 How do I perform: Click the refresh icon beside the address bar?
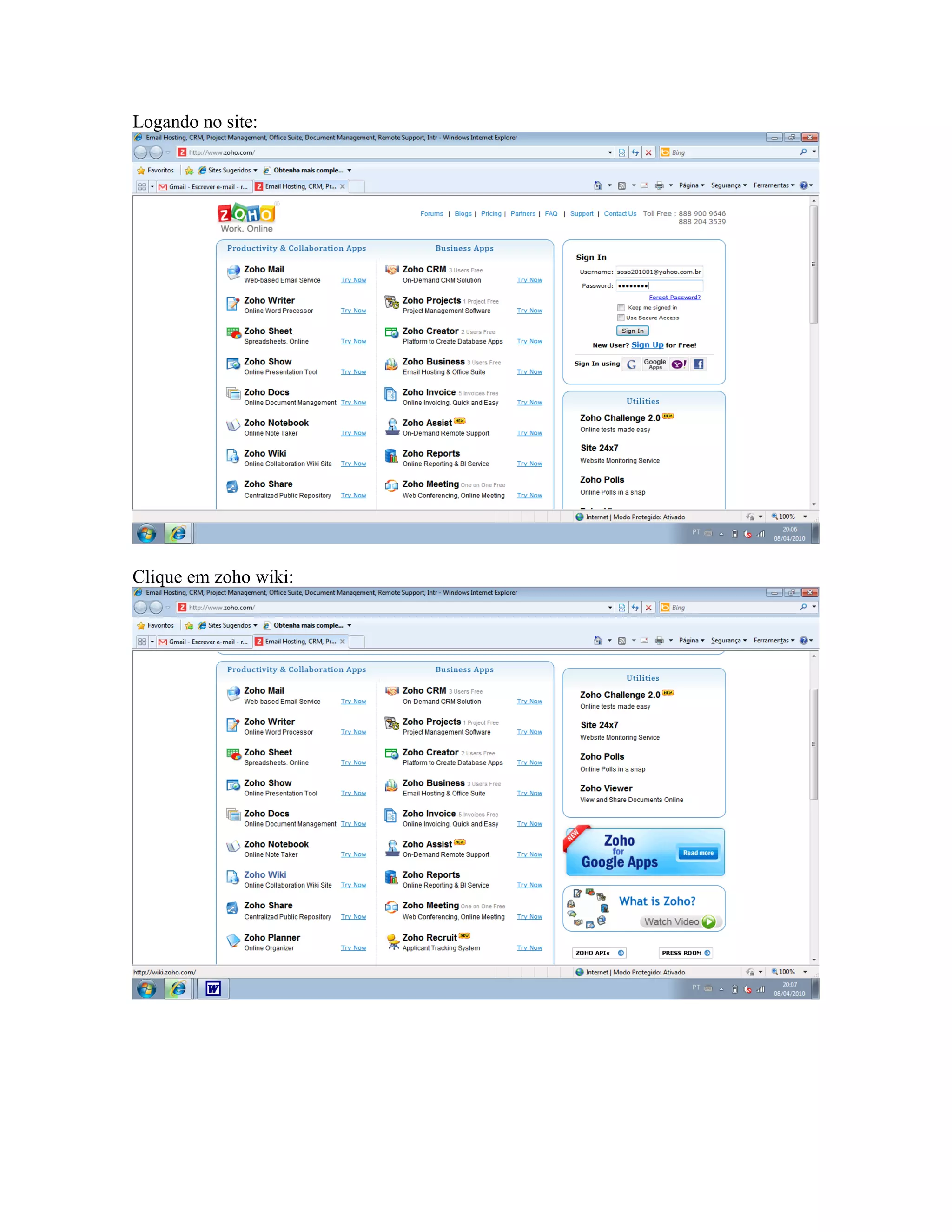point(635,152)
